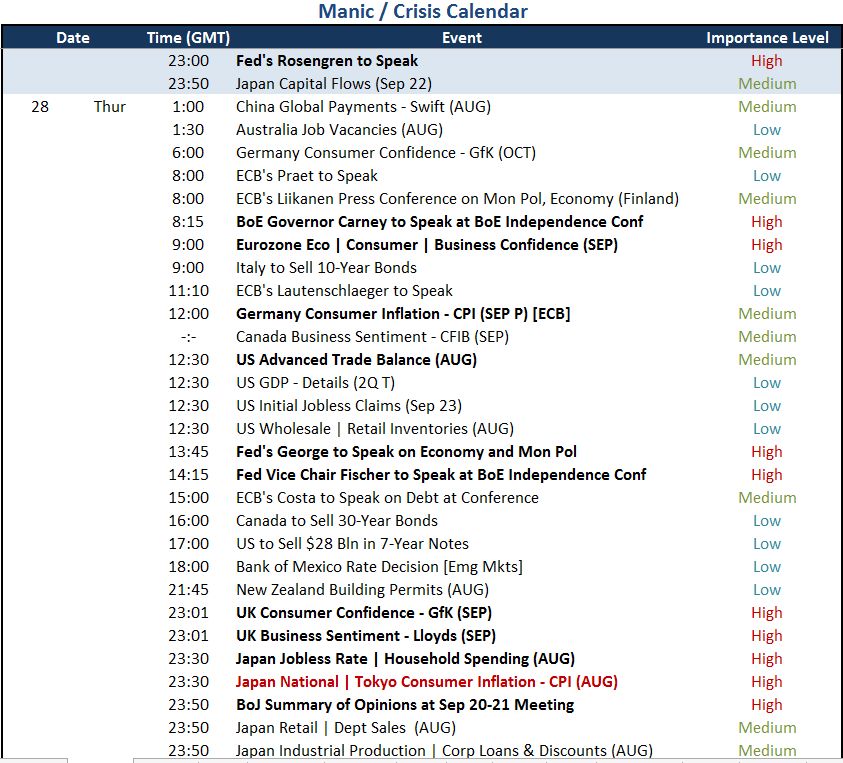
Task: Select the 6:00 time cell
Action: (188, 153)
